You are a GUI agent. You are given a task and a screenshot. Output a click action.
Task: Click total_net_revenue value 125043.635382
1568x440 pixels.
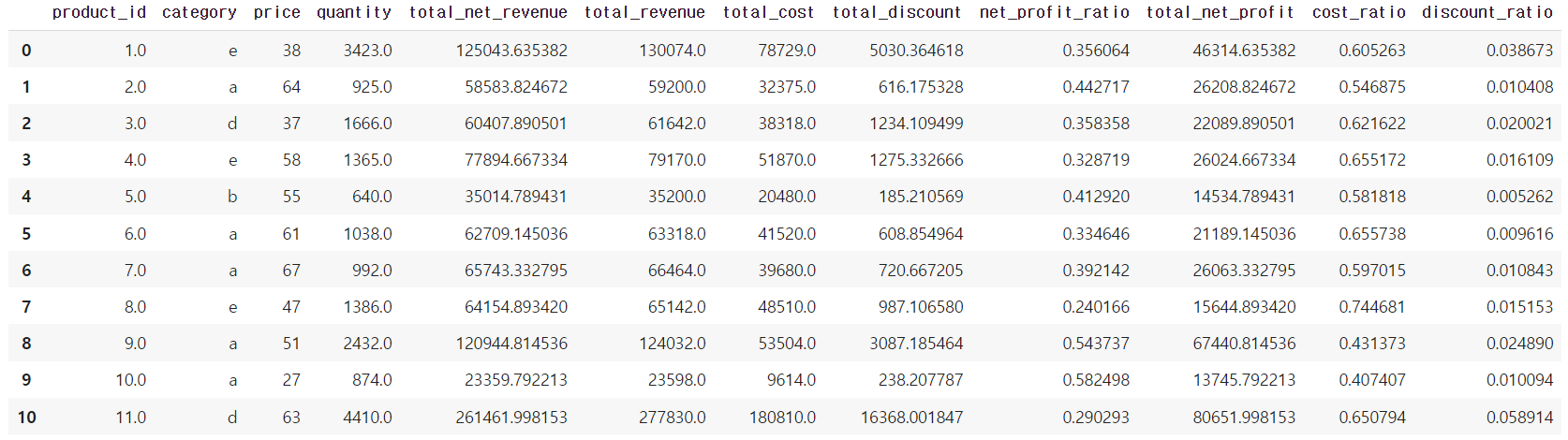point(511,51)
